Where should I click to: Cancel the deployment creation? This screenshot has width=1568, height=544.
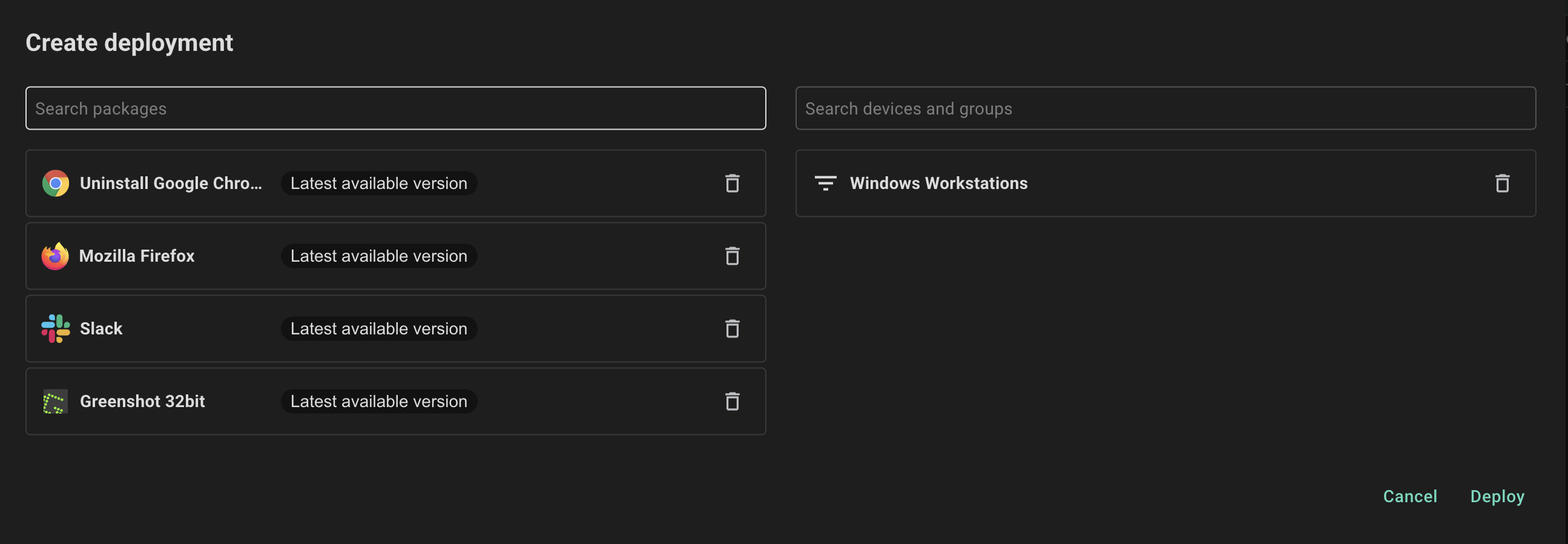point(1410,497)
